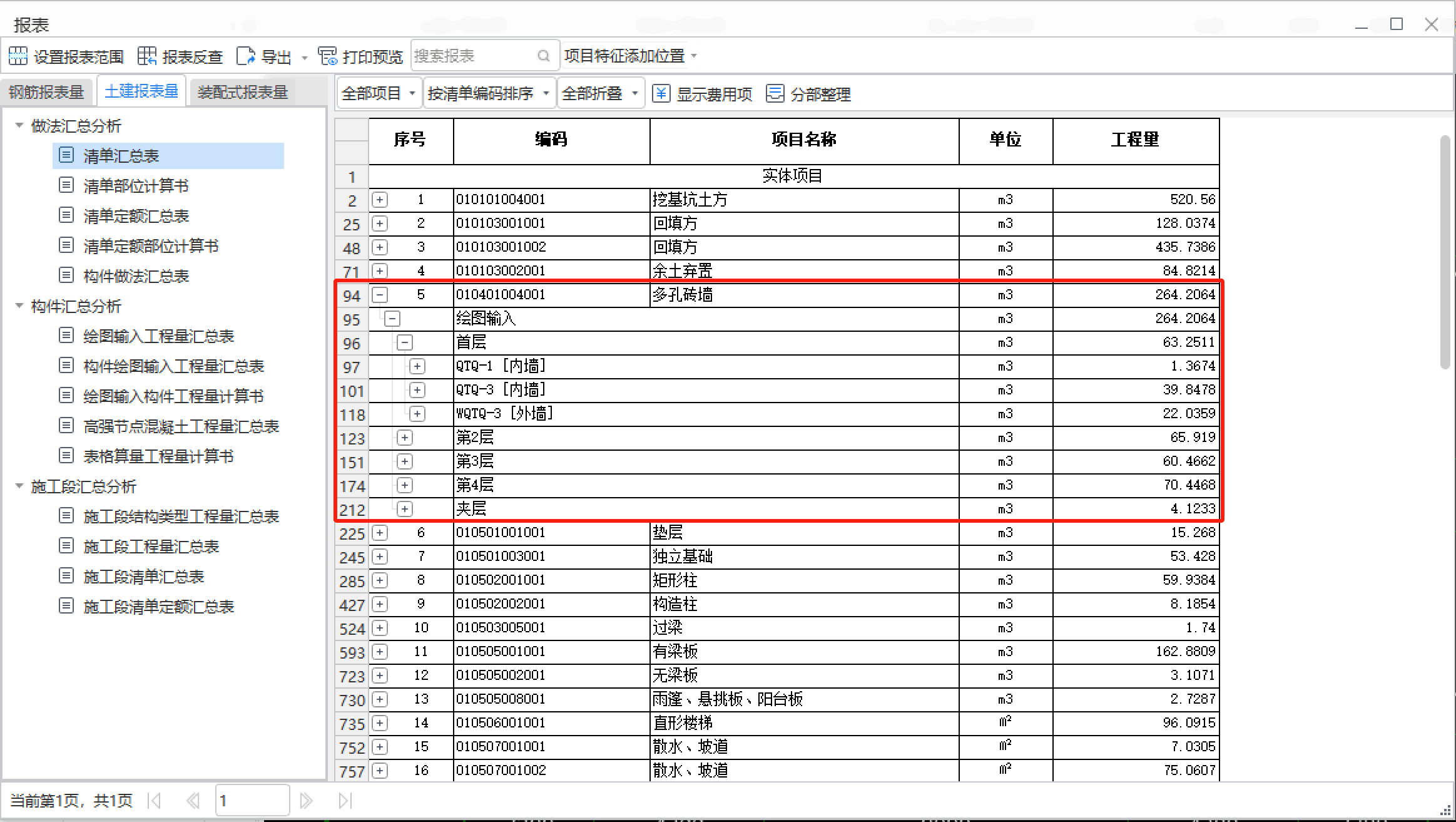Click quantity cell 520.56

point(1136,200)
